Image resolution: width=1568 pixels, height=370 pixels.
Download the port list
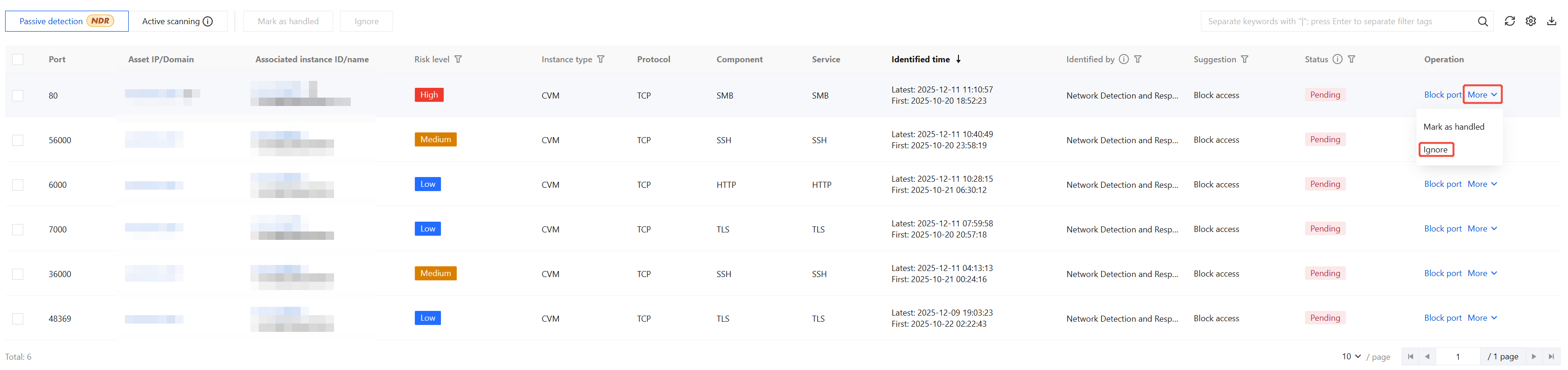pos(1552,21)
